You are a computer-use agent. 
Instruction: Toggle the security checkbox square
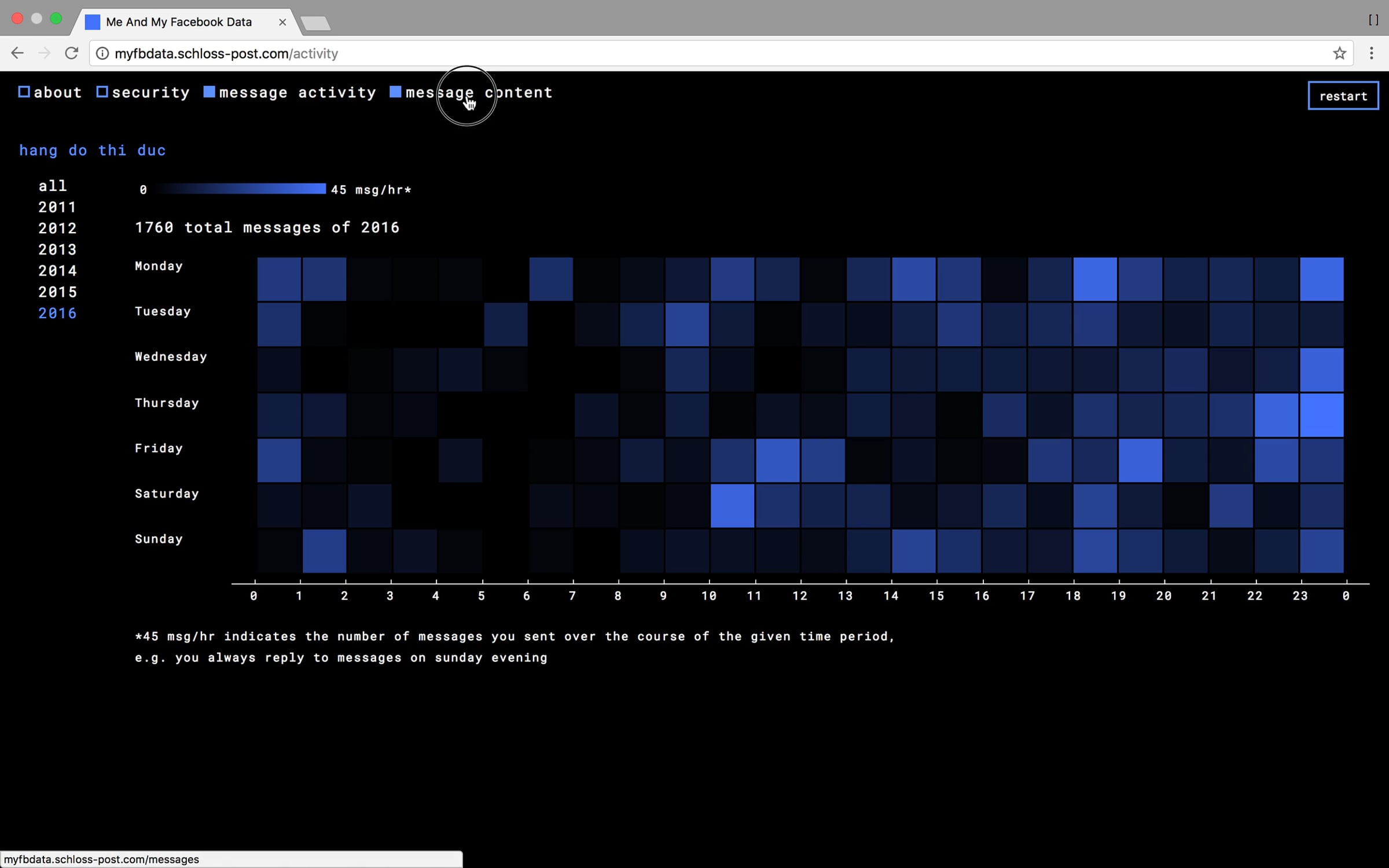(x=102, y=92)
